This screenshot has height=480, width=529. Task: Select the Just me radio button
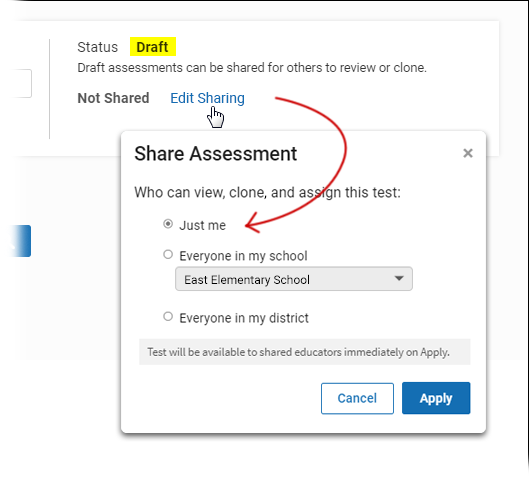tap(168, 224)
